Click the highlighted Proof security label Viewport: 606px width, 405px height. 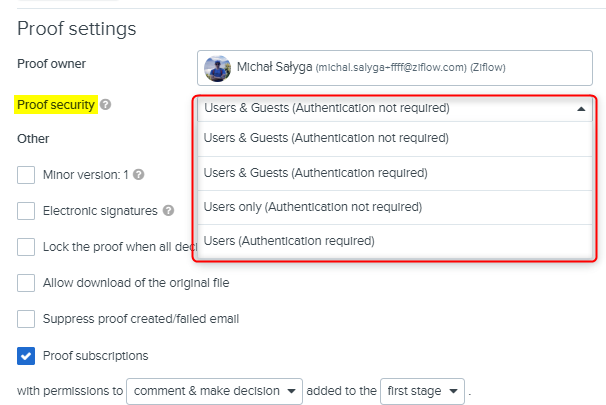[x=56, y=104]
